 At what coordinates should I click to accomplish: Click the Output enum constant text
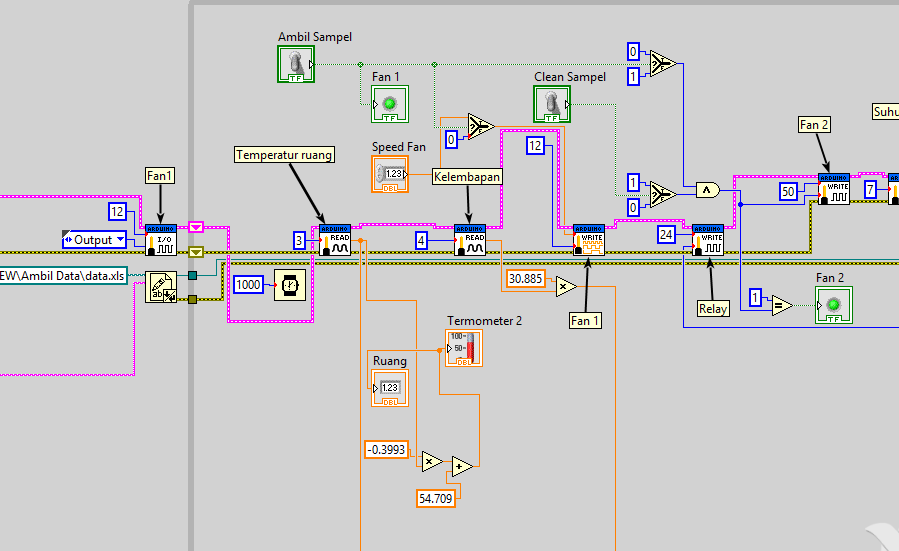coord(93,240)
